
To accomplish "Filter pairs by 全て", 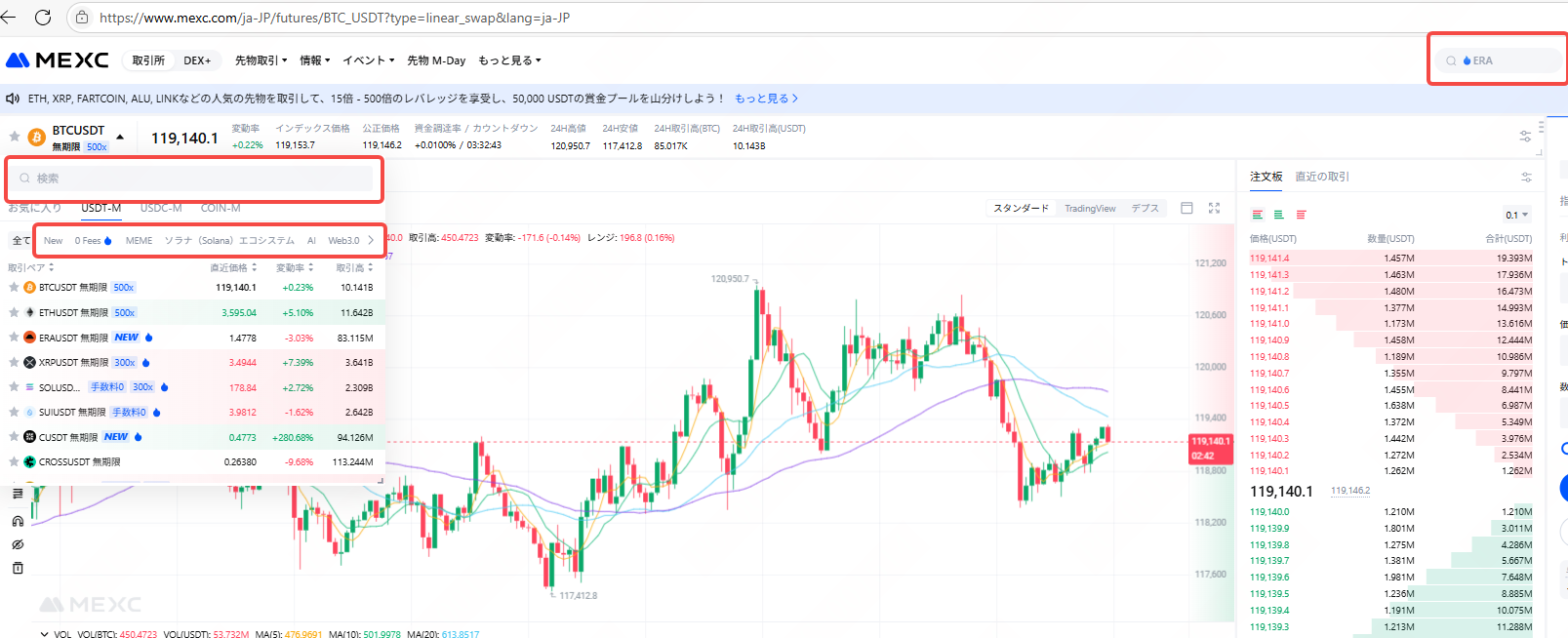I will tap(21, 241).
